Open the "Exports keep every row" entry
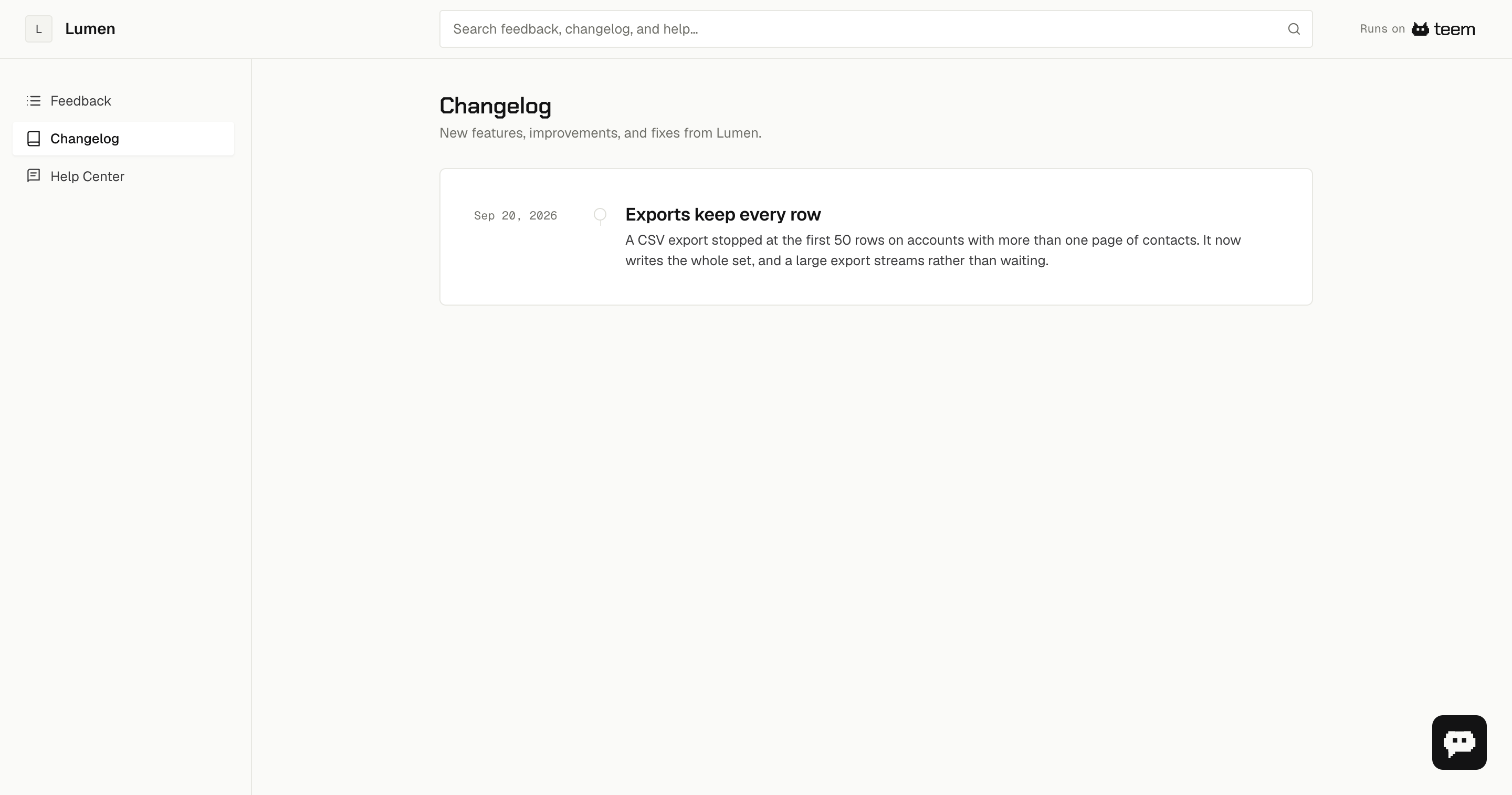The height and width of the screenshot is (795, 1512). pos(722,214)
